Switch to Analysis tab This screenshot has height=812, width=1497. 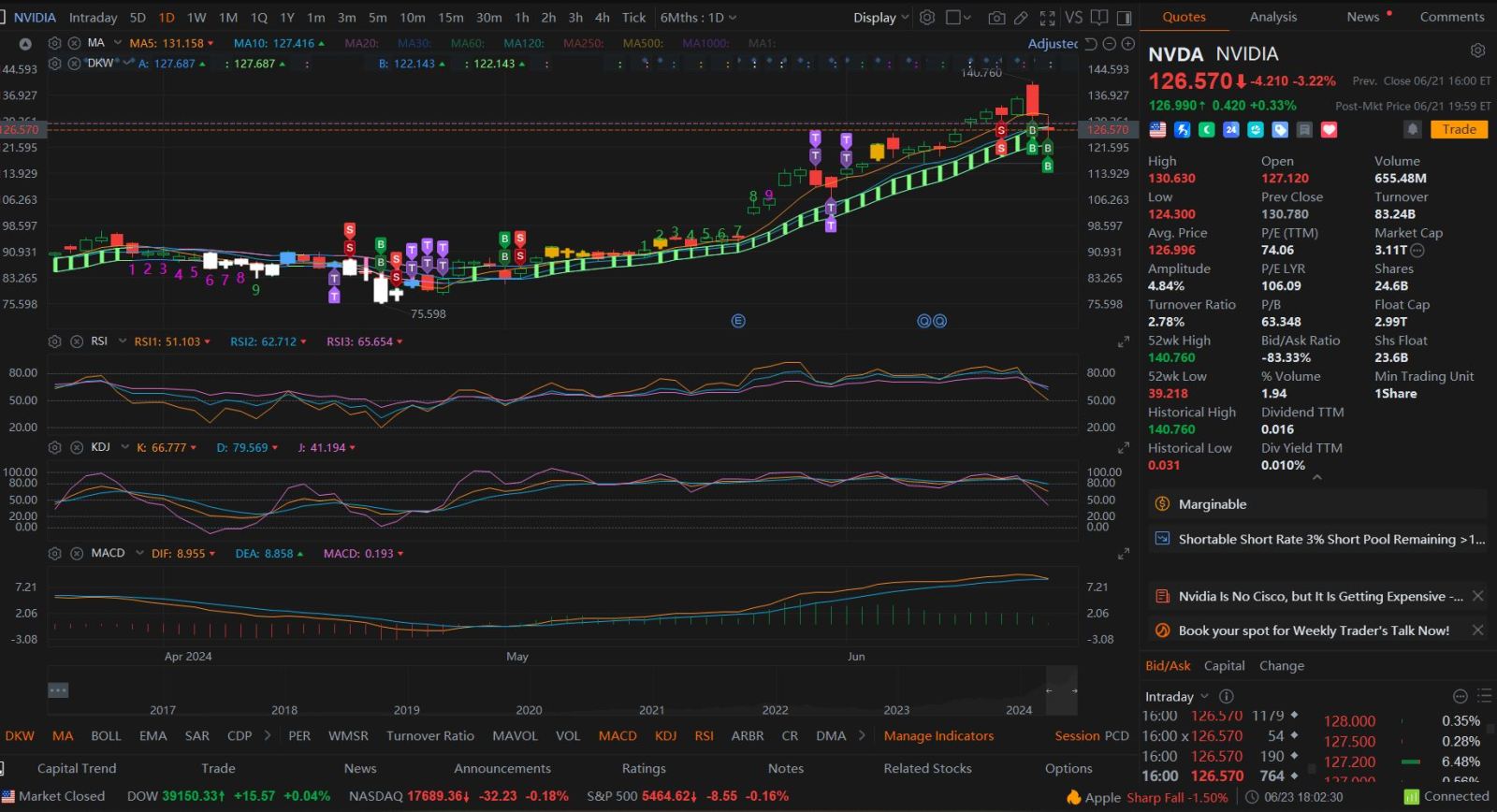[1273, 17]
